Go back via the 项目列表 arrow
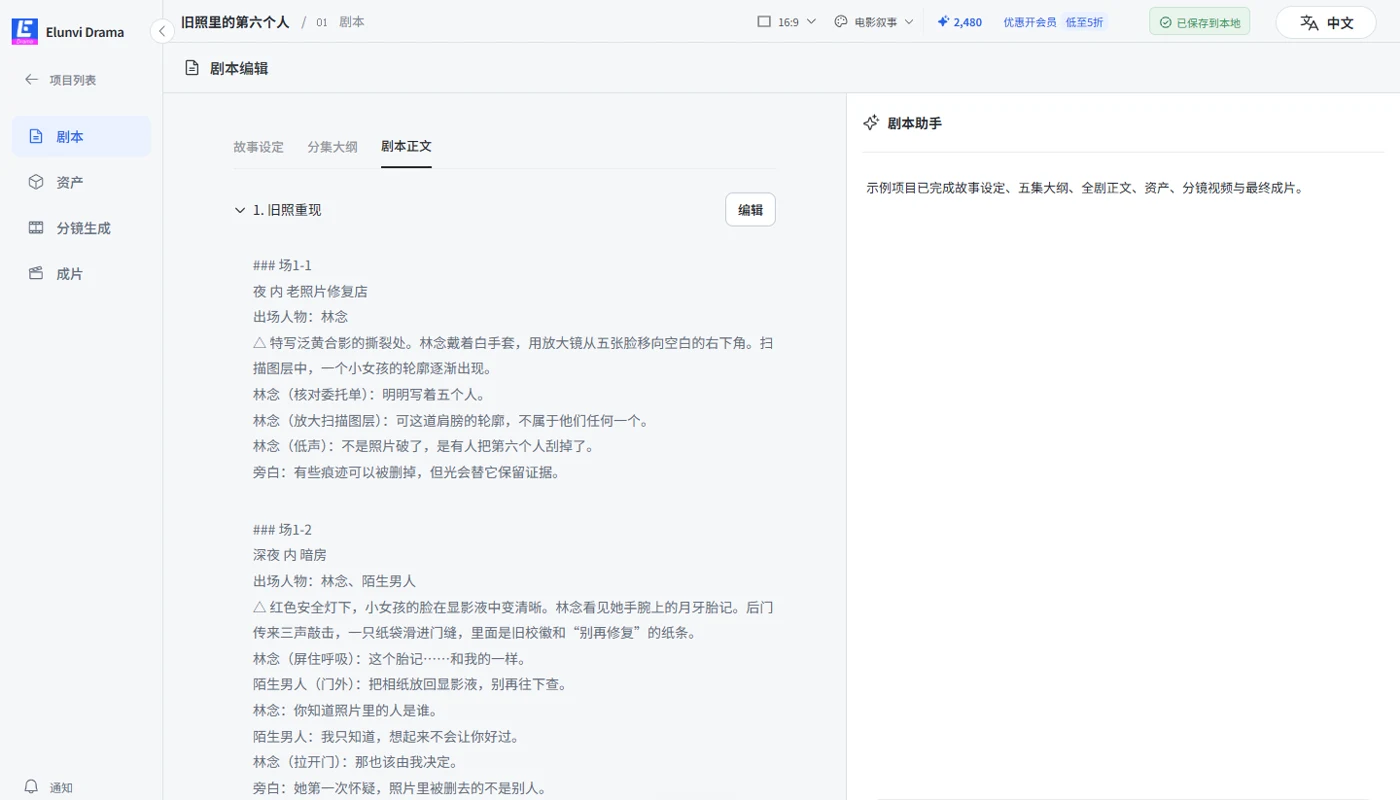The width and height of the screenshot is (1400, 800). [x=60, y=80]
